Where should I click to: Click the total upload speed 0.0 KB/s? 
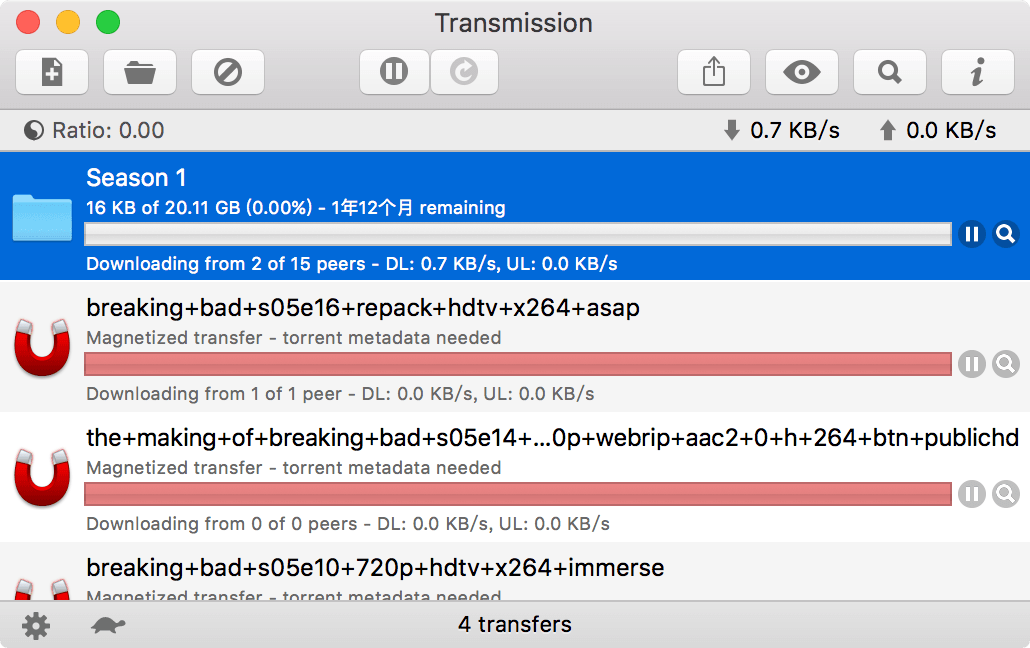(x=951, y=131)
